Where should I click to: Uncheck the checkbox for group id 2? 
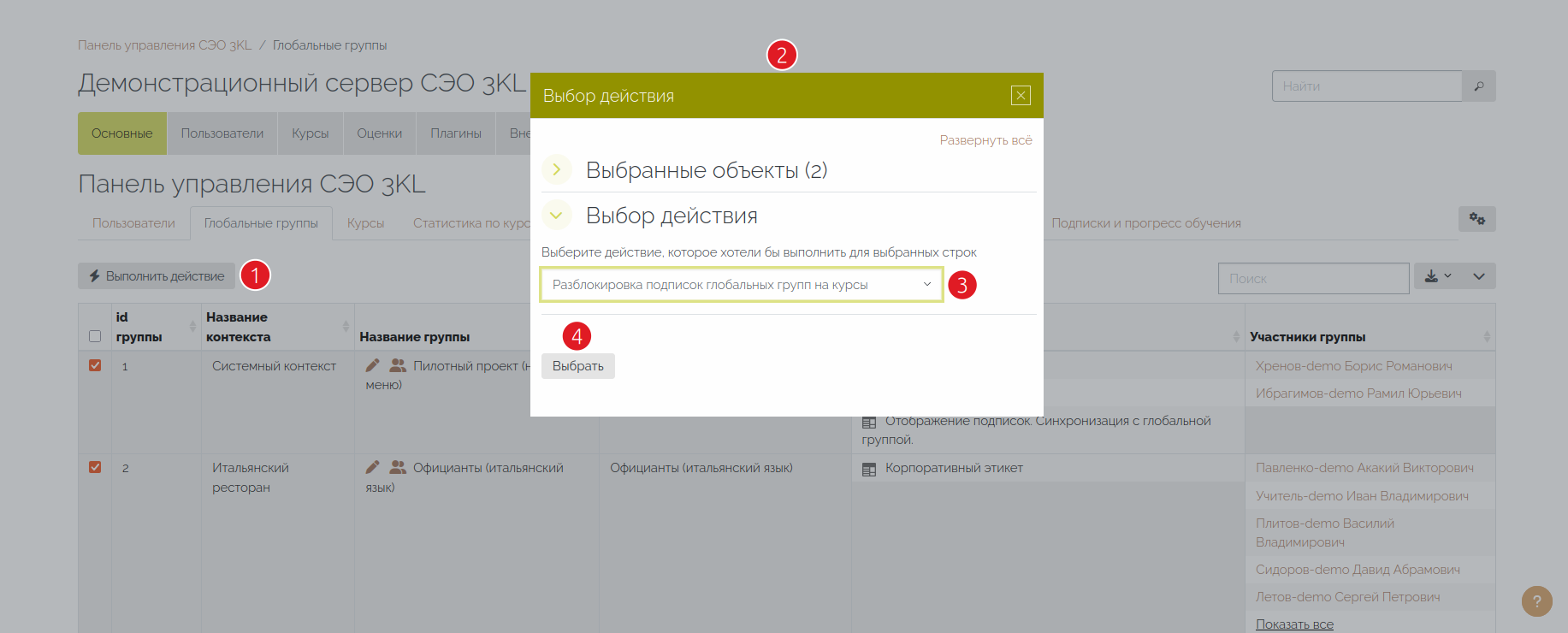[x=95, y=467]
